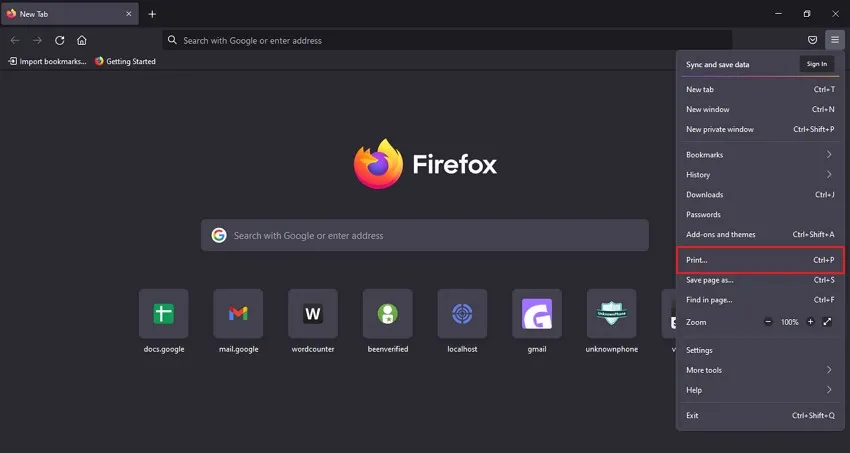Zoom in with the plus button
The height and width of the screenshot is (453, 850).
point(810,322)
